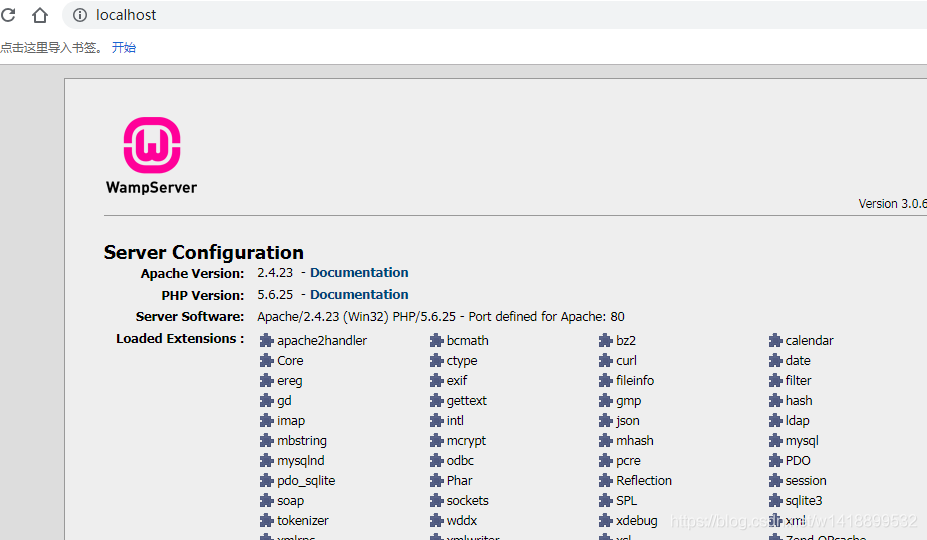Open Apache Version Documentation link

359,273
